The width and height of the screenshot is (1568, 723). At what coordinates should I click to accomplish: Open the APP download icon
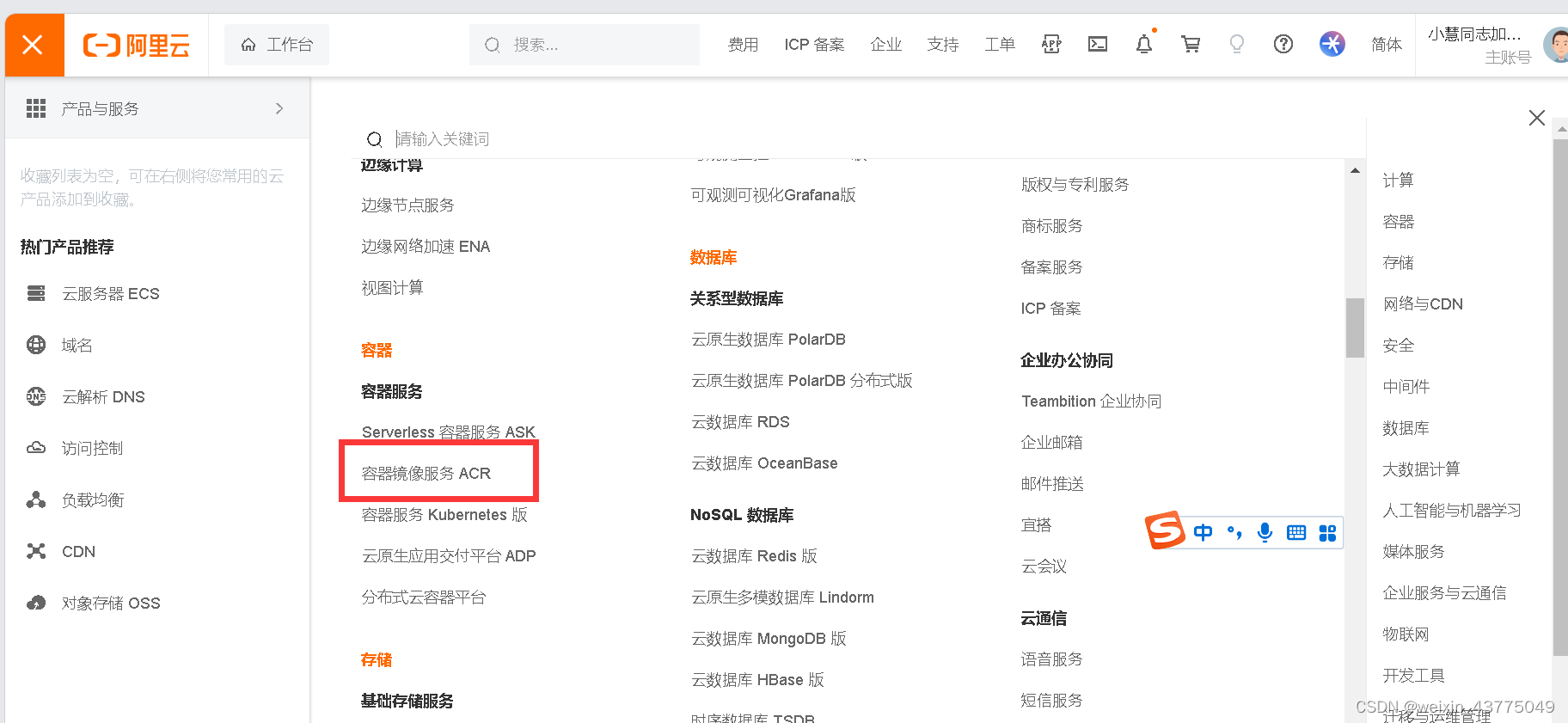1051,44
